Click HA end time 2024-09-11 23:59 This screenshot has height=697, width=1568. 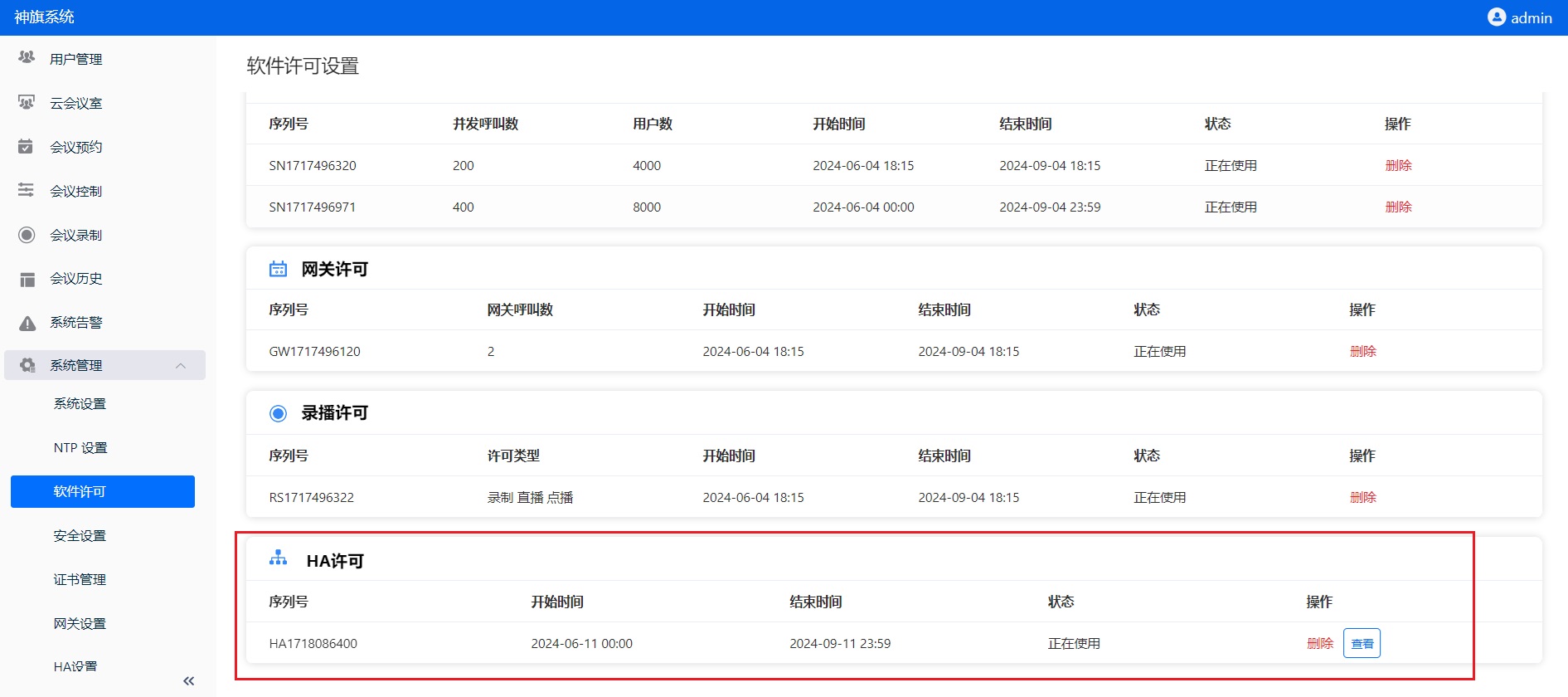coord(840,643)
